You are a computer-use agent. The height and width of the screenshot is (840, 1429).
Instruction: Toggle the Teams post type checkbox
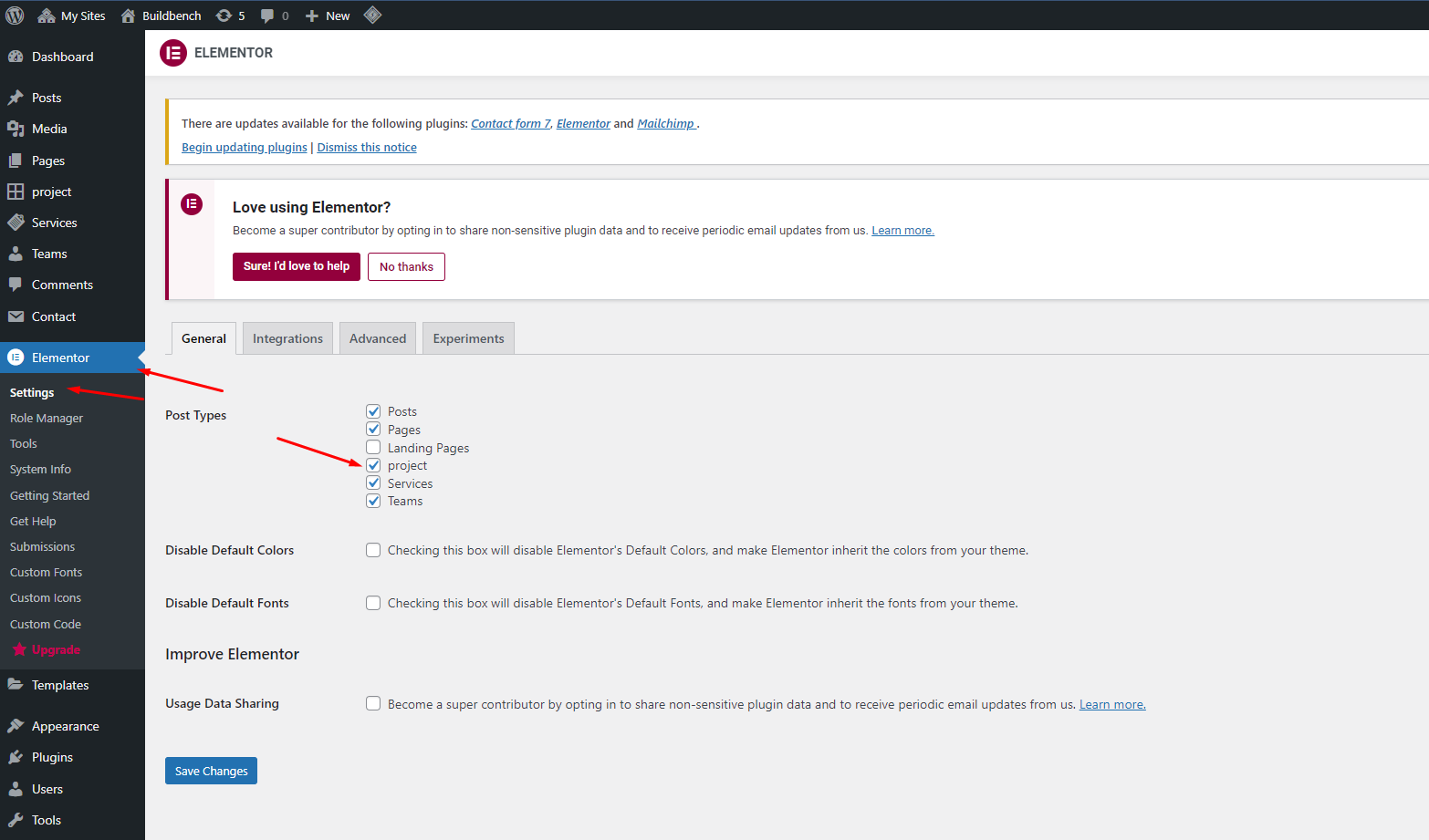(373, 501)
